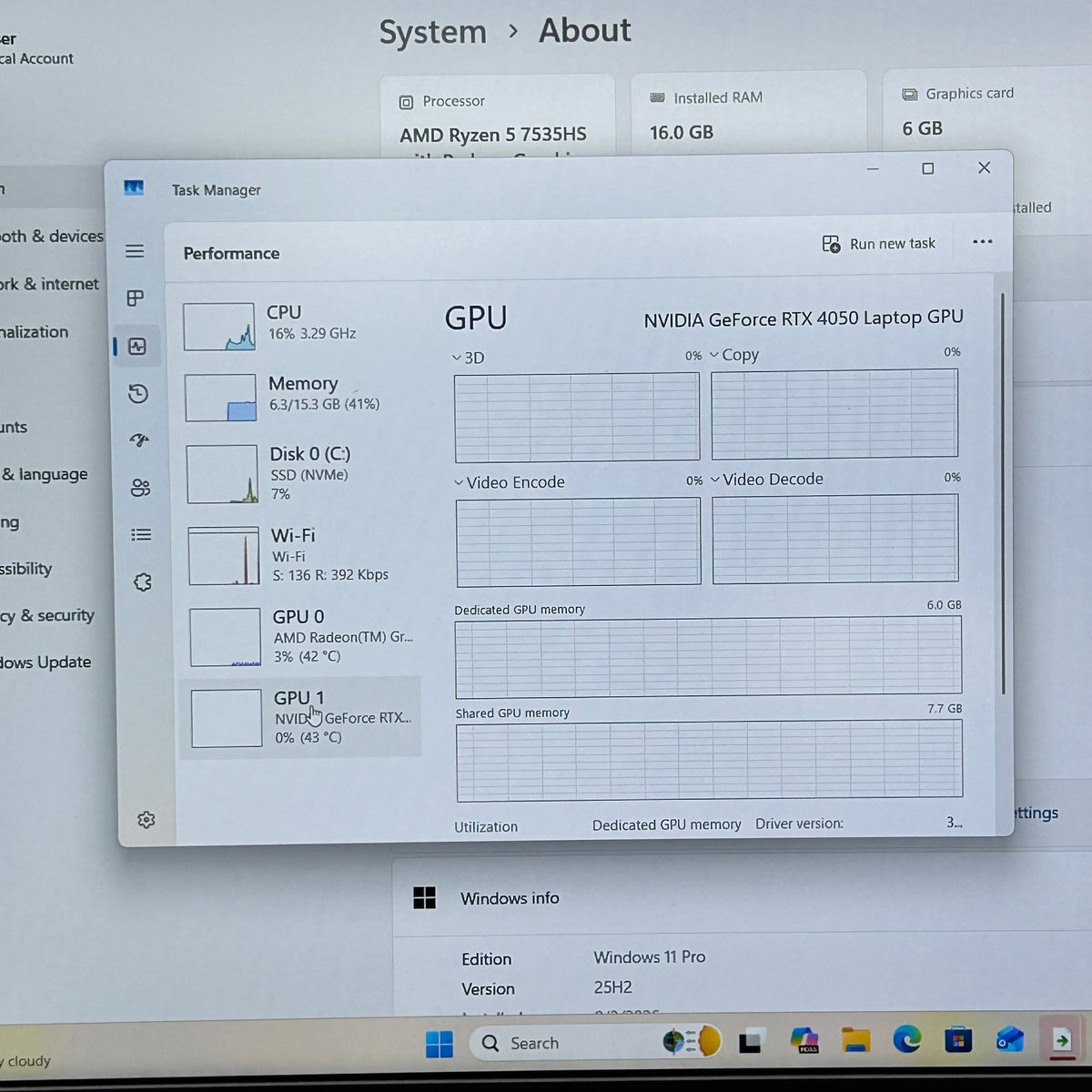The height and width of the screenshot is (1092, 1092).
Task: Open Personalization in Settings sidebar
Action: (x=35, y=332)
